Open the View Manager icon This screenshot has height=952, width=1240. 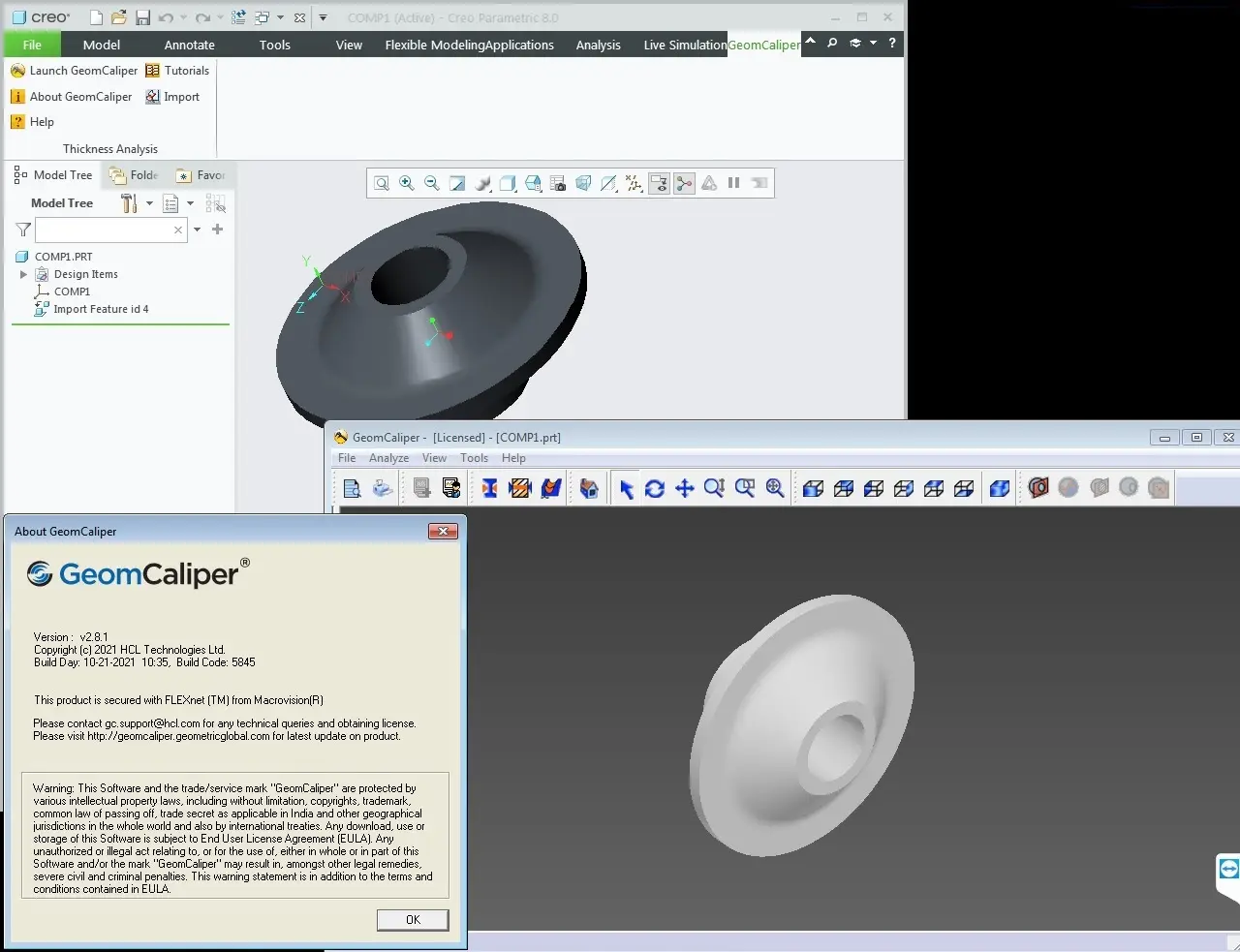pos(558,183)
